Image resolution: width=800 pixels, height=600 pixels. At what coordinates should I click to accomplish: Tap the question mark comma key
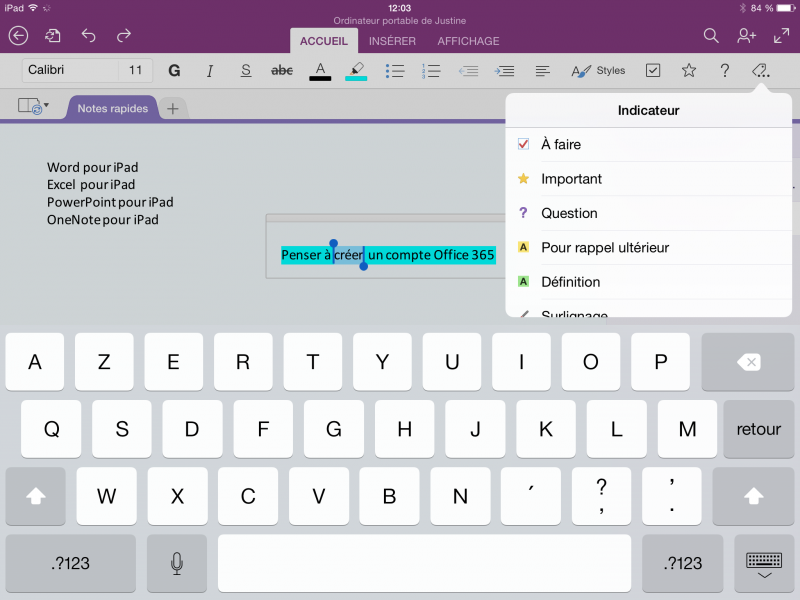pos(602,495)
